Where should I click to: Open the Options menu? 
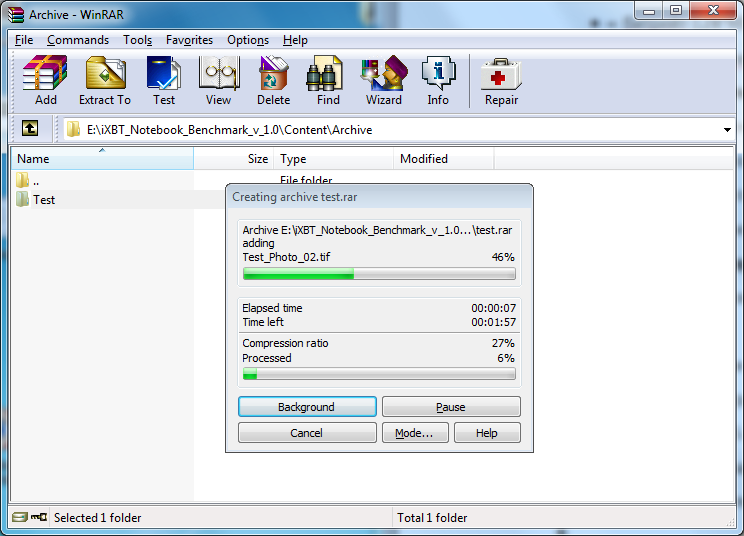(248, 40)
